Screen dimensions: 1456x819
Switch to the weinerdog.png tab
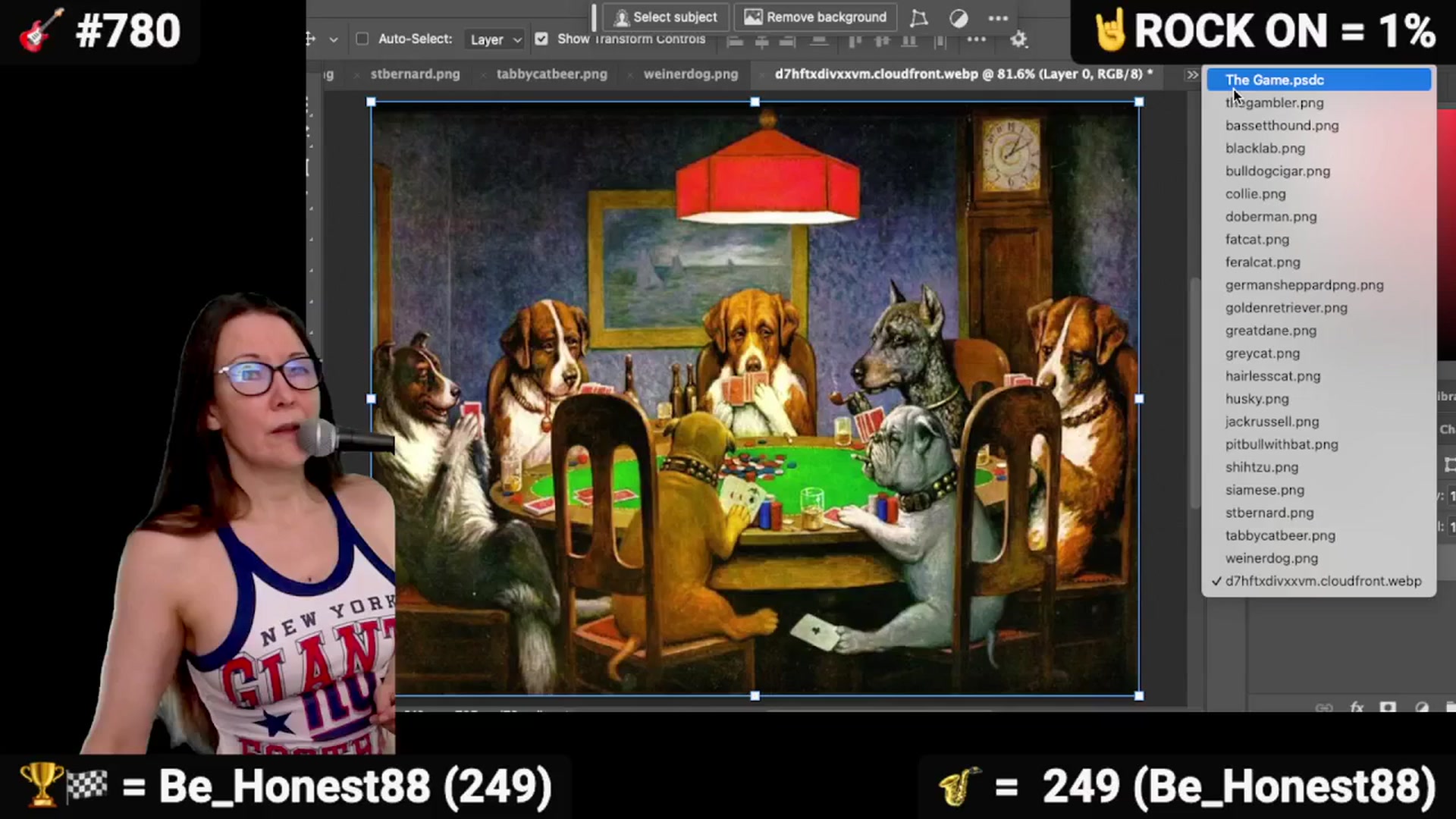pos(690,74)
